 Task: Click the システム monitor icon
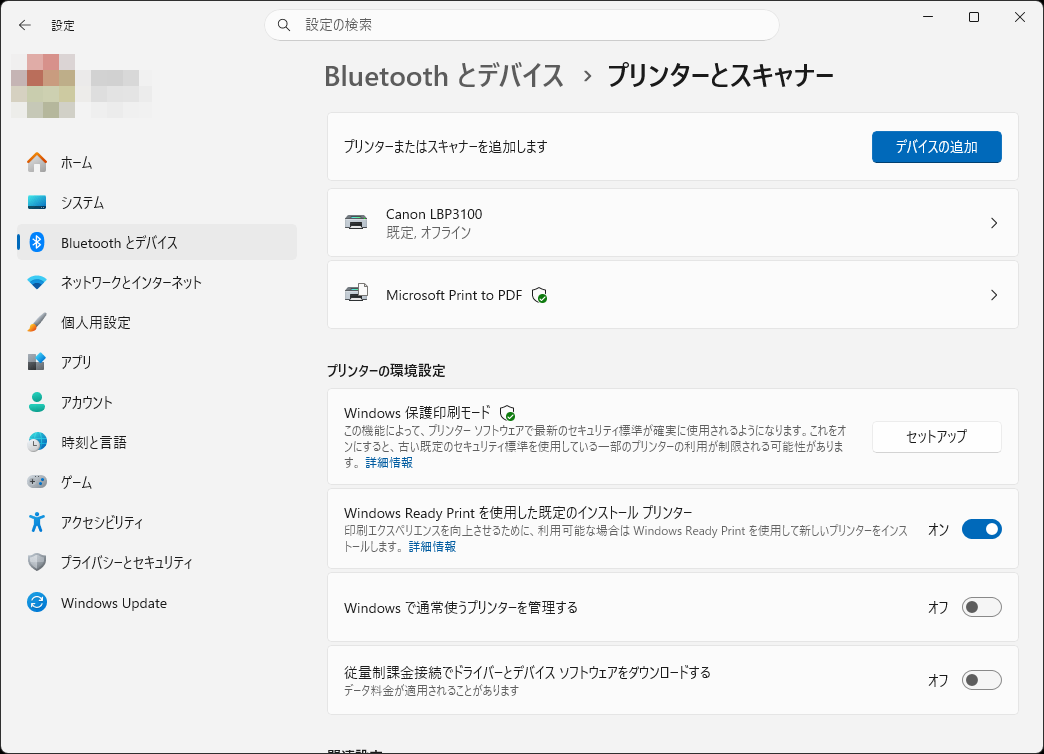pyautogui.click(x=37, y=202)
